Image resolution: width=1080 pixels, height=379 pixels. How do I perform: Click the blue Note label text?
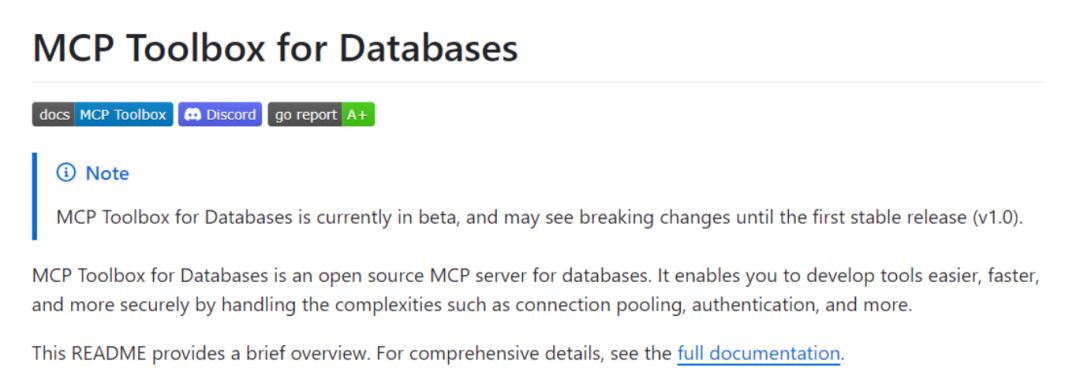pyautogui.click(x=107, y=173)
